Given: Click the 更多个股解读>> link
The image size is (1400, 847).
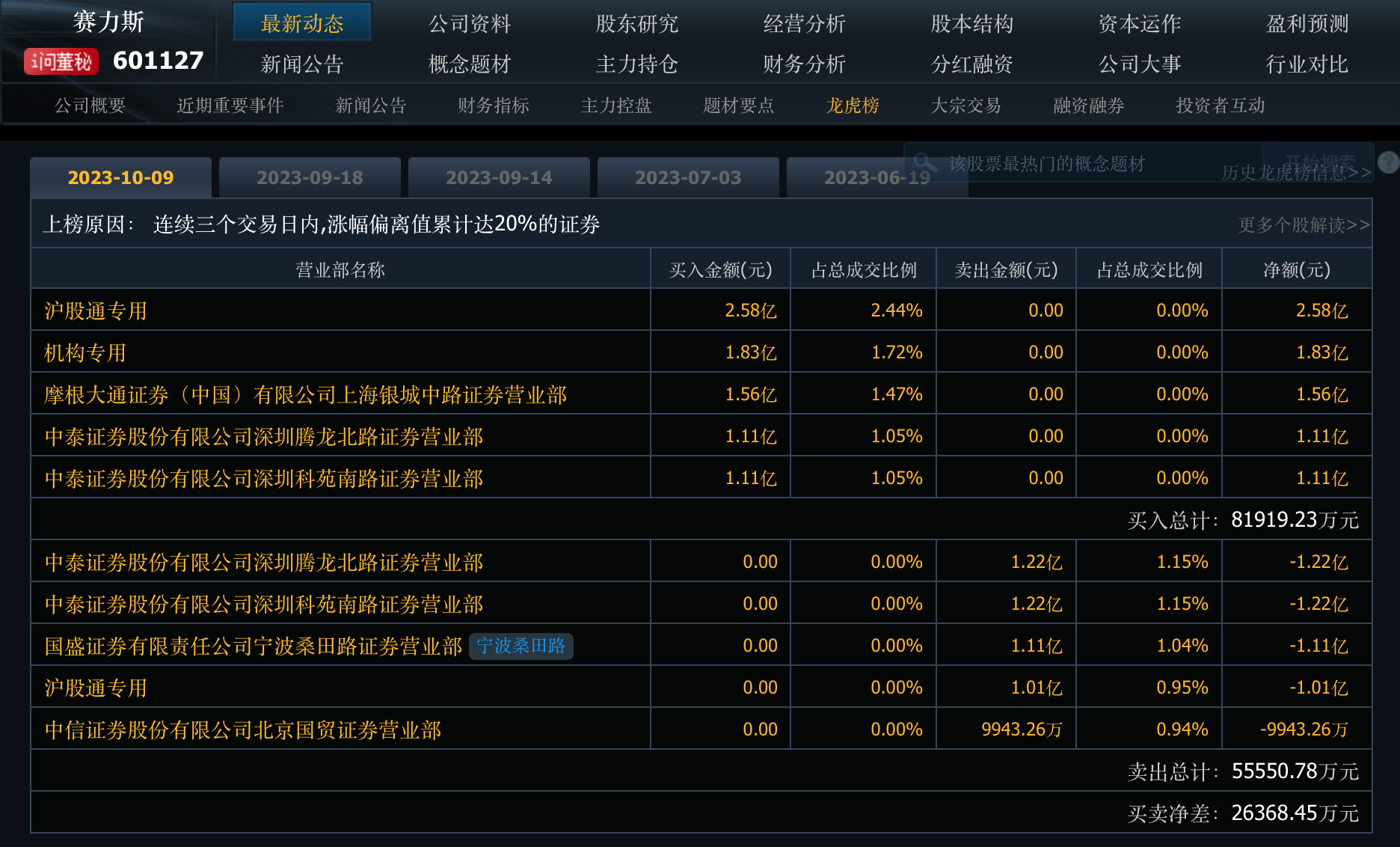Looking at the screenshot, I should pyautogui.click(x=1304, y=224).
